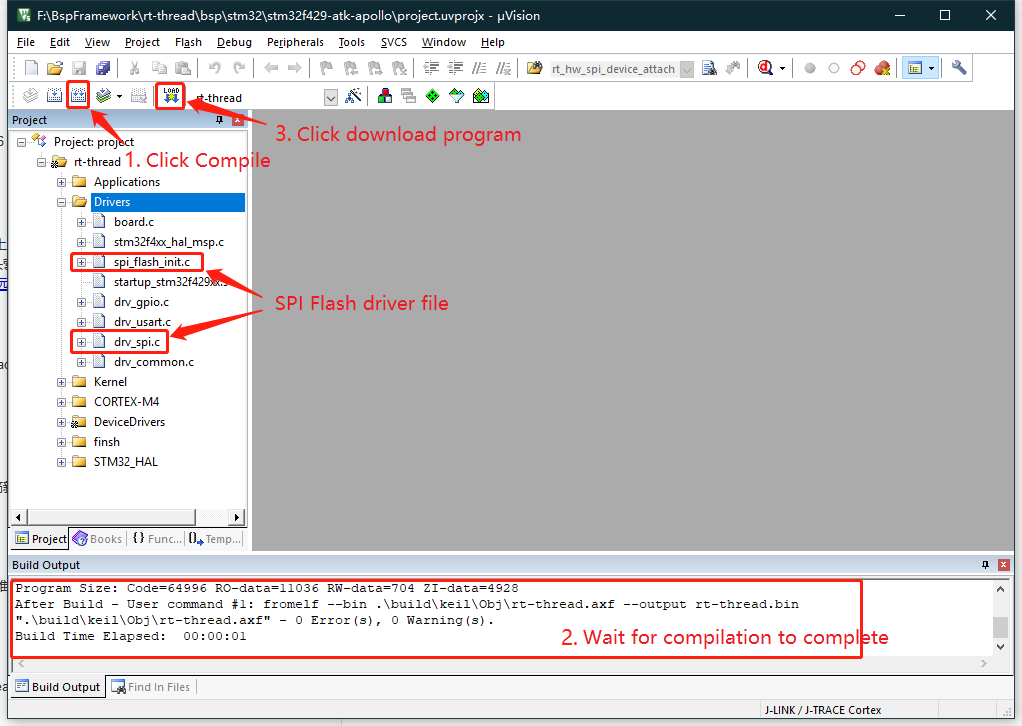Open the Flash menu
This screenshot has height=726, width=1022.
pyautogui.click(x=188, y=42)
